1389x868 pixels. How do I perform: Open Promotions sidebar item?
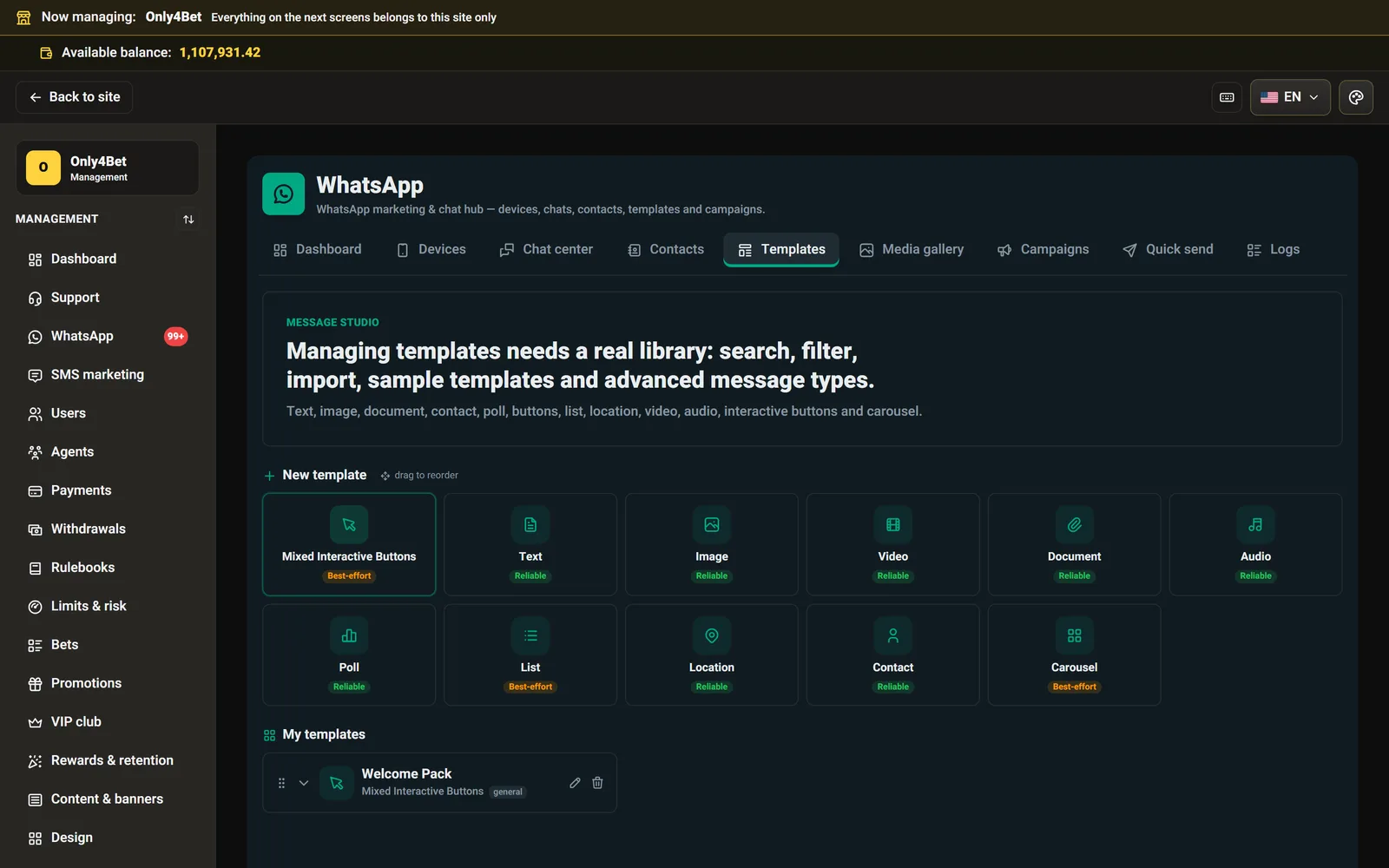coord(108,683)
